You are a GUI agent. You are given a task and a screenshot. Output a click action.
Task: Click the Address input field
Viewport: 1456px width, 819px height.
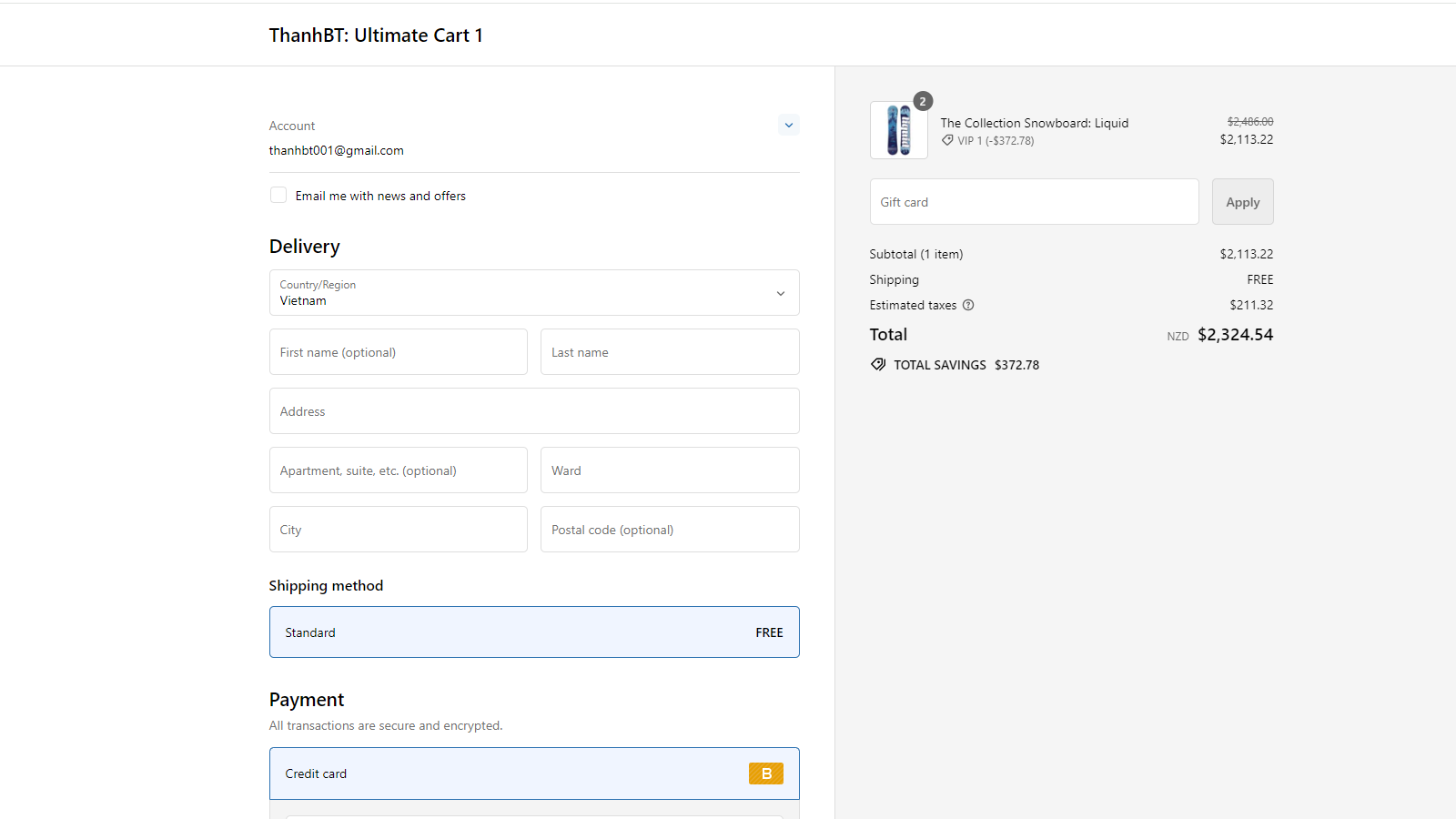coord(534,410)
